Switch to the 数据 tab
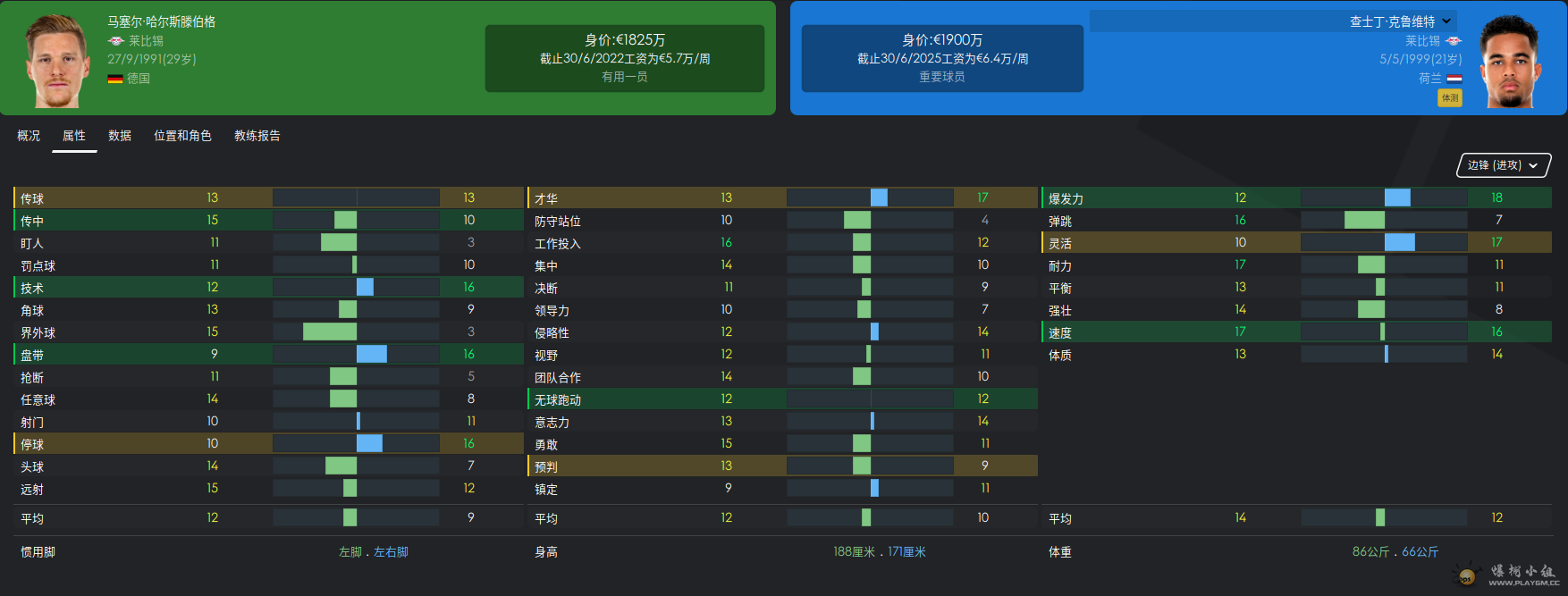 (x=120, y=136)
